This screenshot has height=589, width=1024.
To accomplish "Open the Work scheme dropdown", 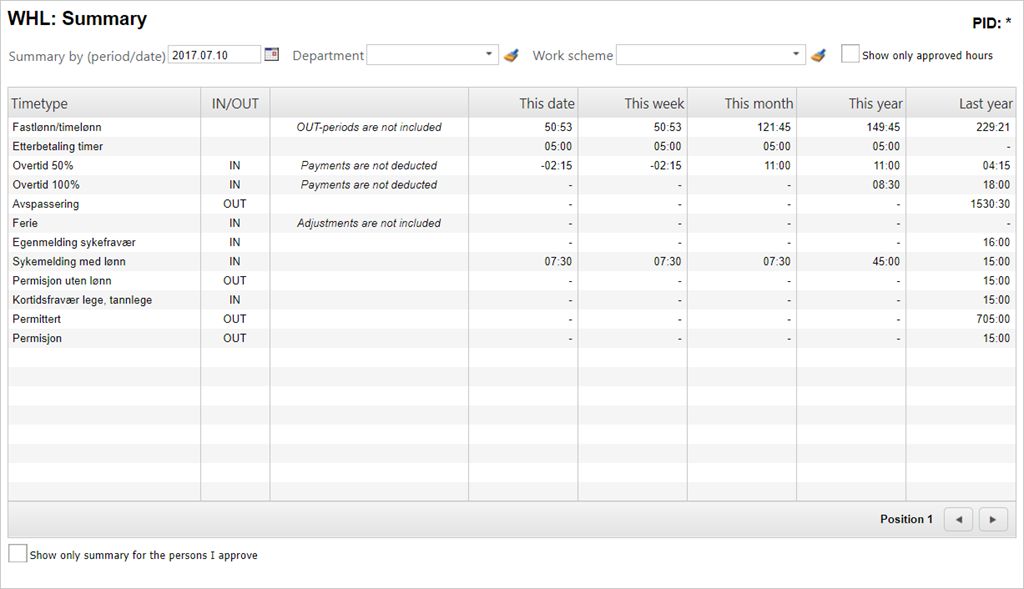I will tap(796, 55).
